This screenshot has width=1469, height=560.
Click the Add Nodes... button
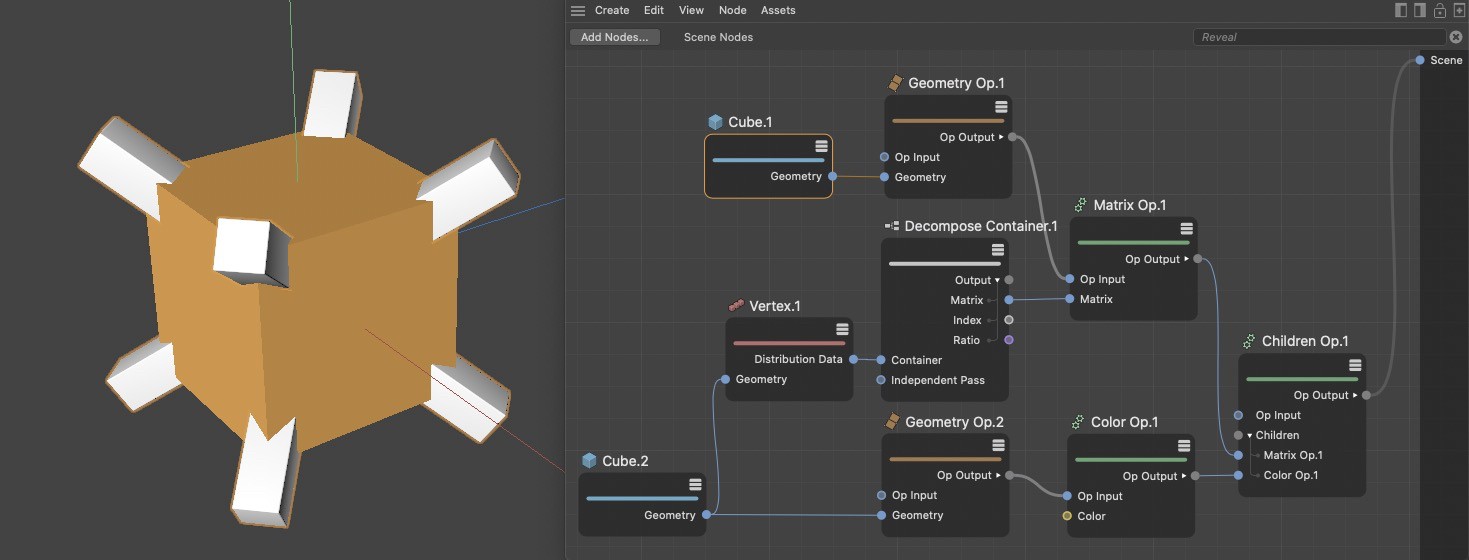click(615, 37)
